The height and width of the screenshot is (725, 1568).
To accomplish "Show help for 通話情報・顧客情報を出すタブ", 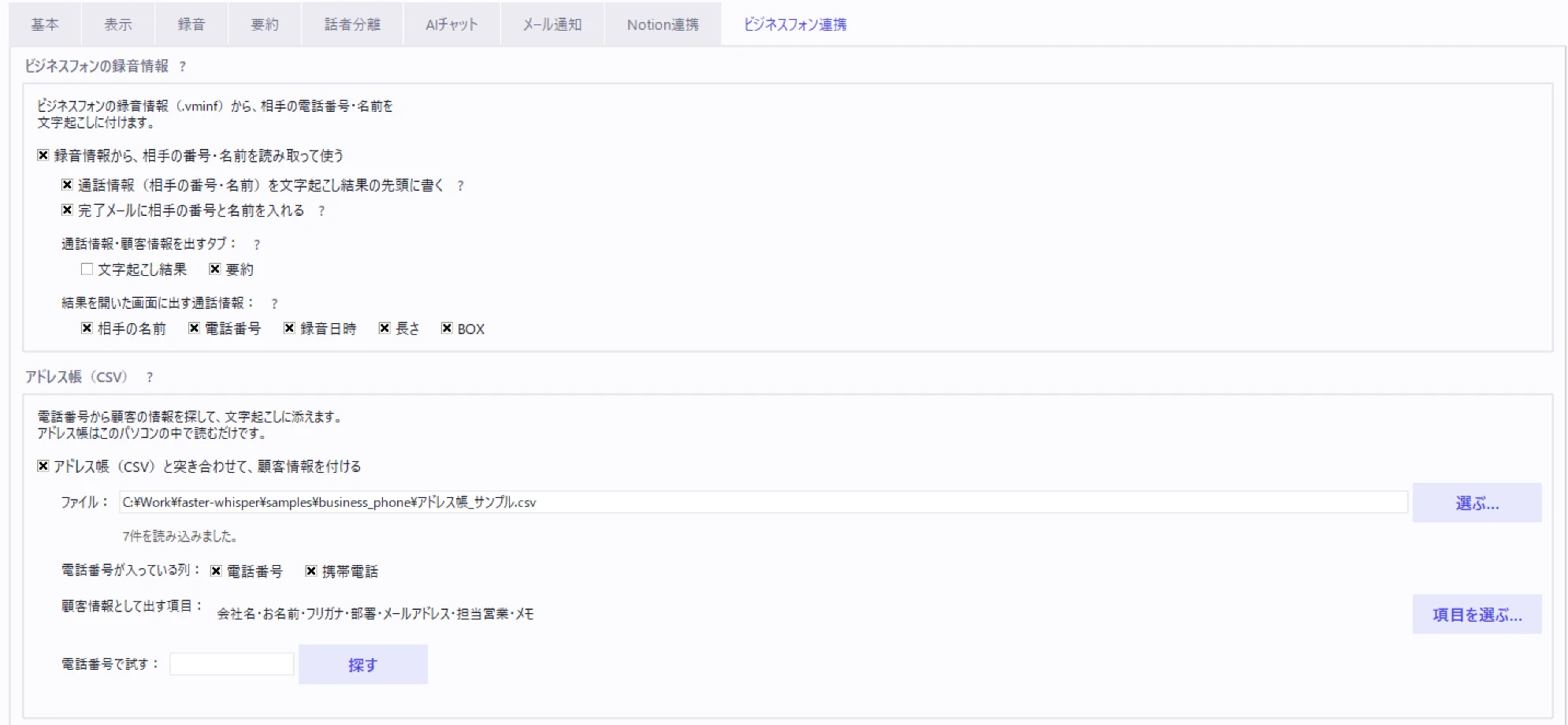I will pos(256,245).
